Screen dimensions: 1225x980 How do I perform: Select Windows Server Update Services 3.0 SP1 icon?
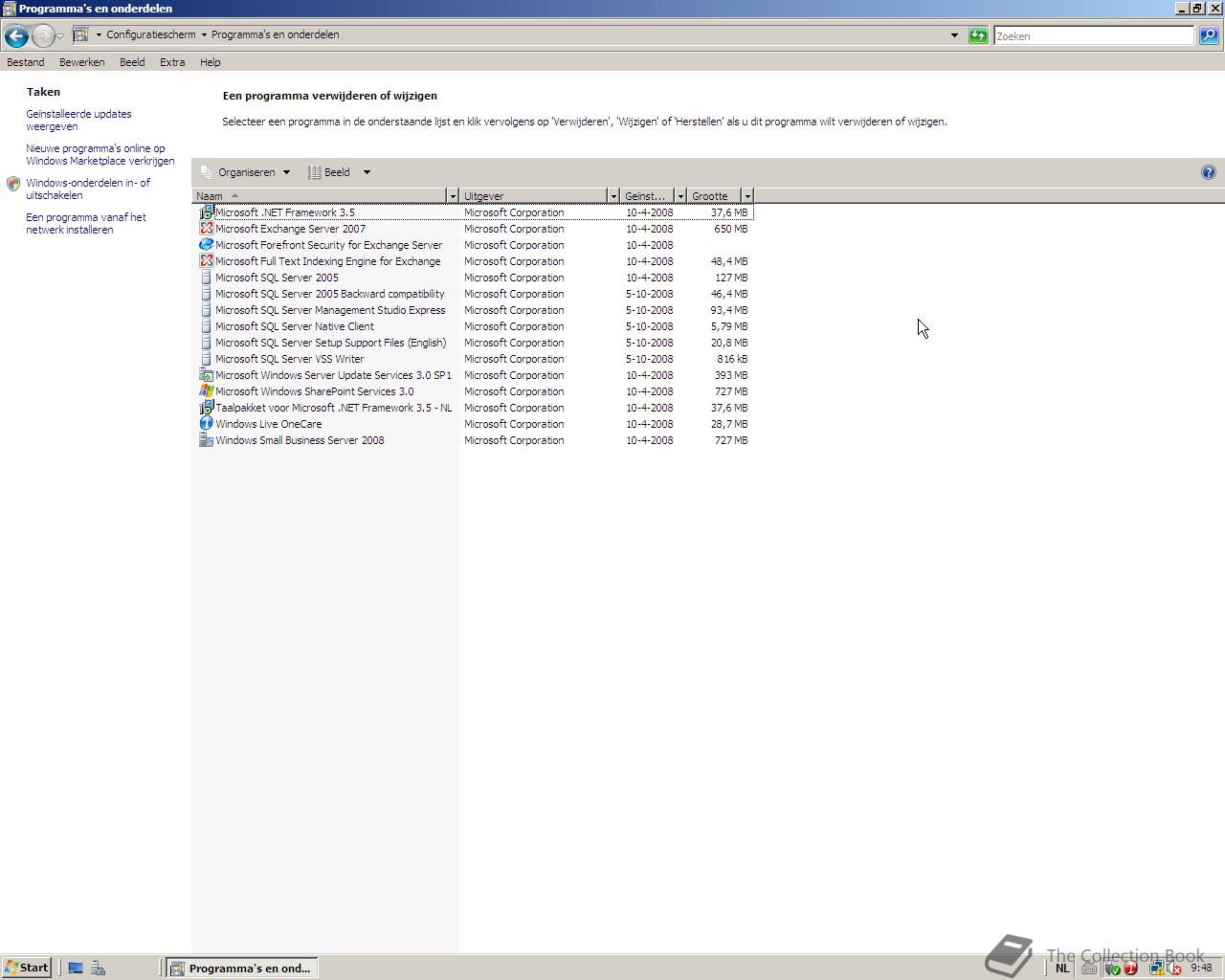pos(206,375)
